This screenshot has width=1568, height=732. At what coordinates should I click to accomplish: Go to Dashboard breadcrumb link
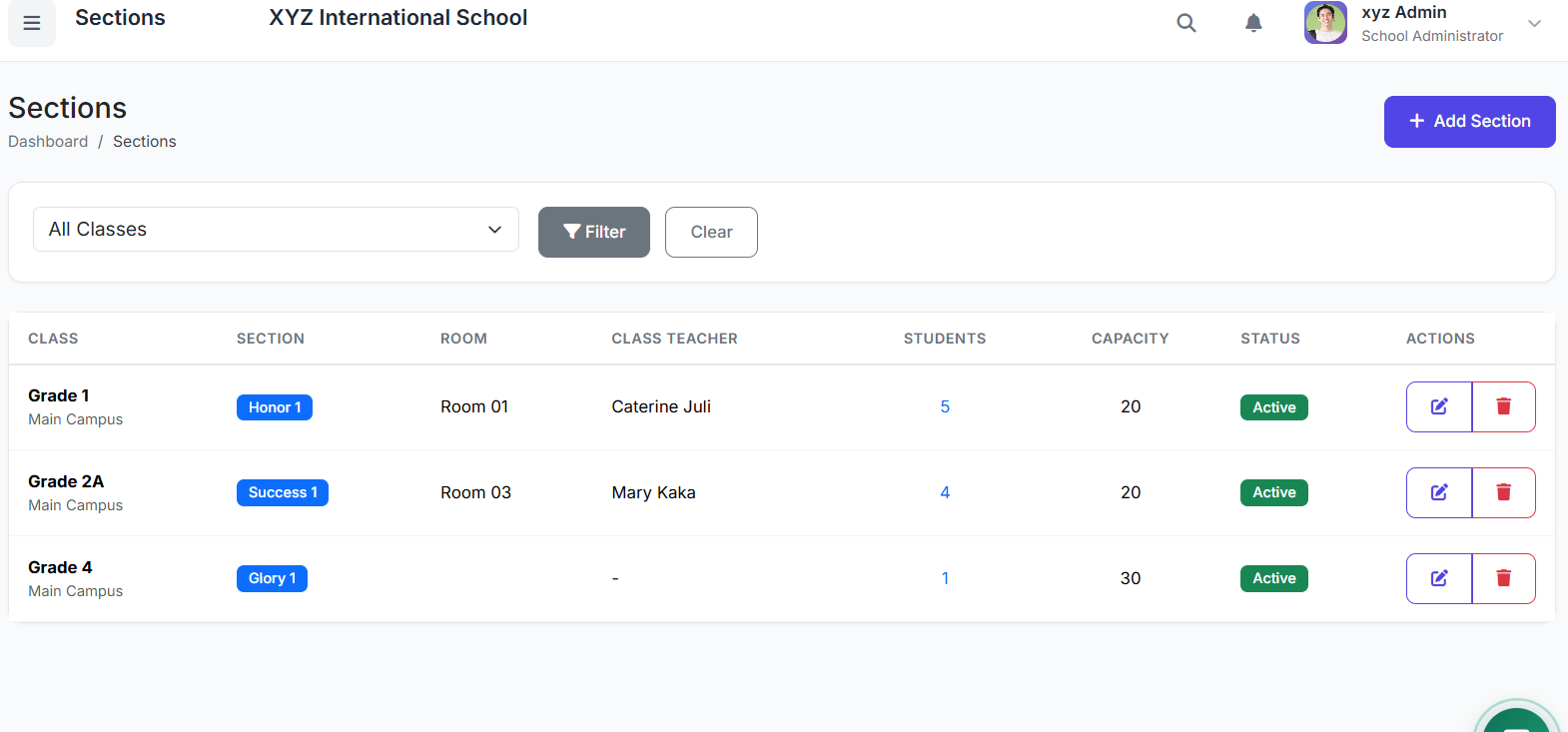[x=48, y=142]
